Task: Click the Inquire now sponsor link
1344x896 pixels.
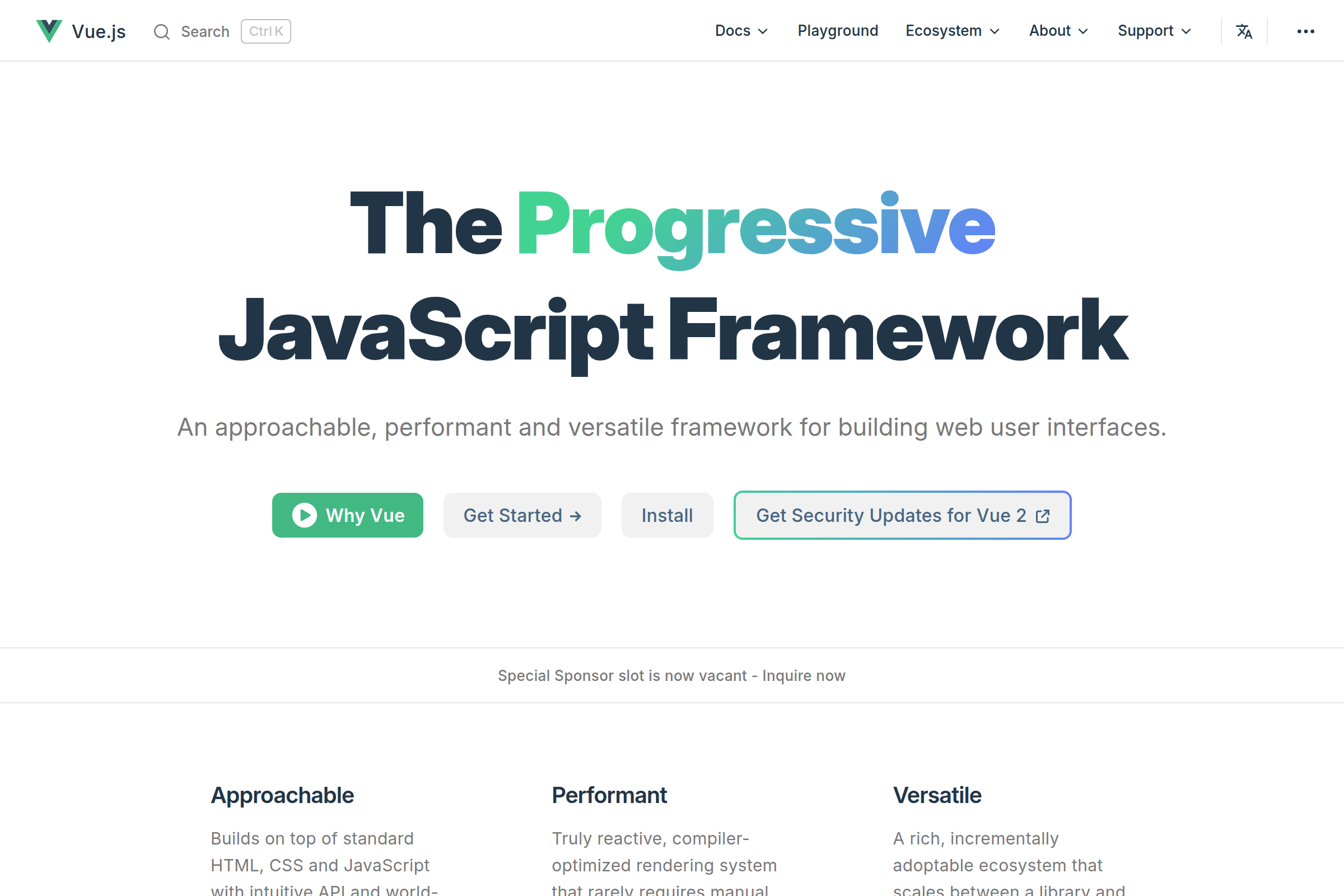Action: 804,675
